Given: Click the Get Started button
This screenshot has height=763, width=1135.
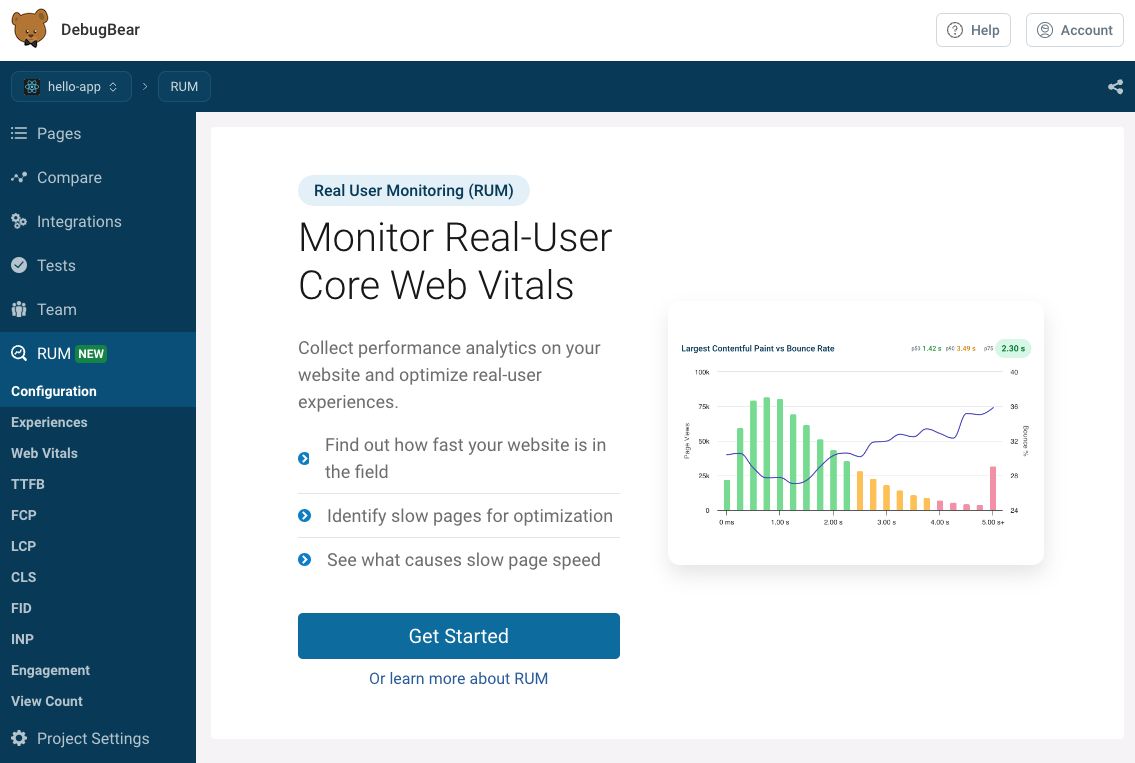Looking at the screenshot, I should 459,636.
